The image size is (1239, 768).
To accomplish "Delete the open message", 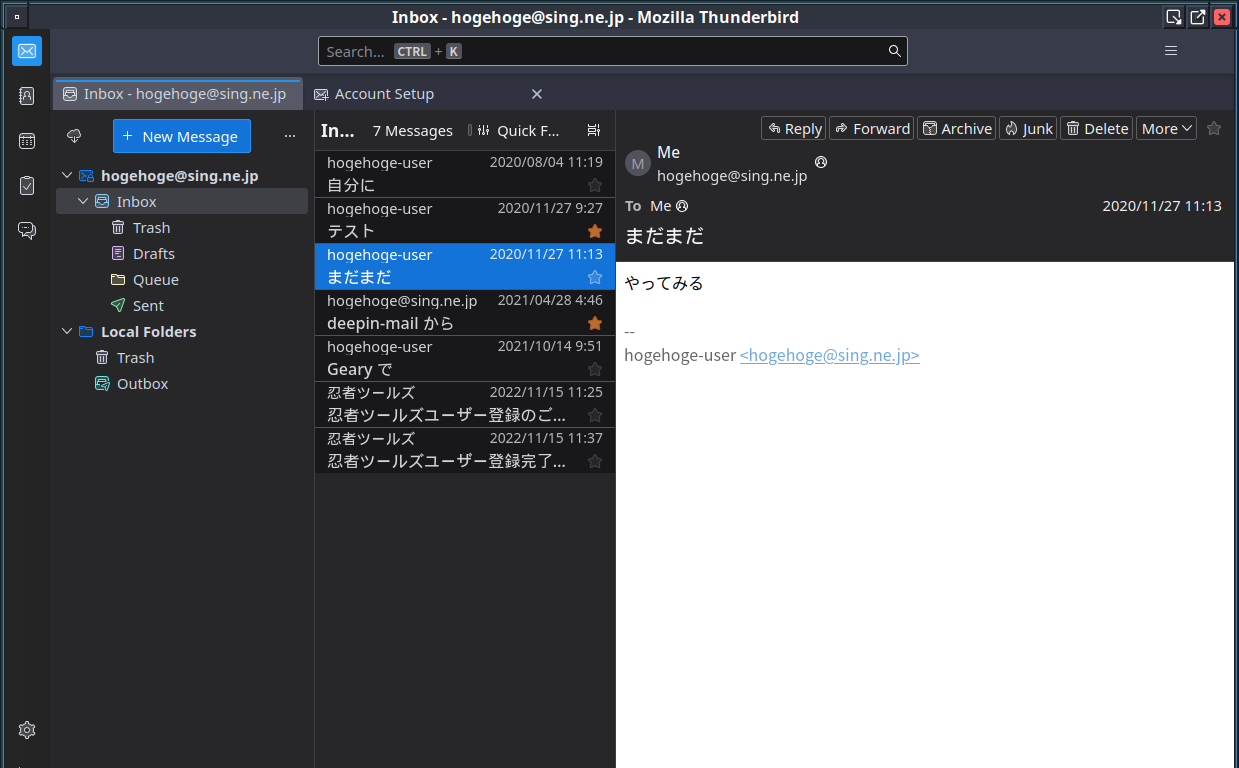I will tap(1096, 128).
